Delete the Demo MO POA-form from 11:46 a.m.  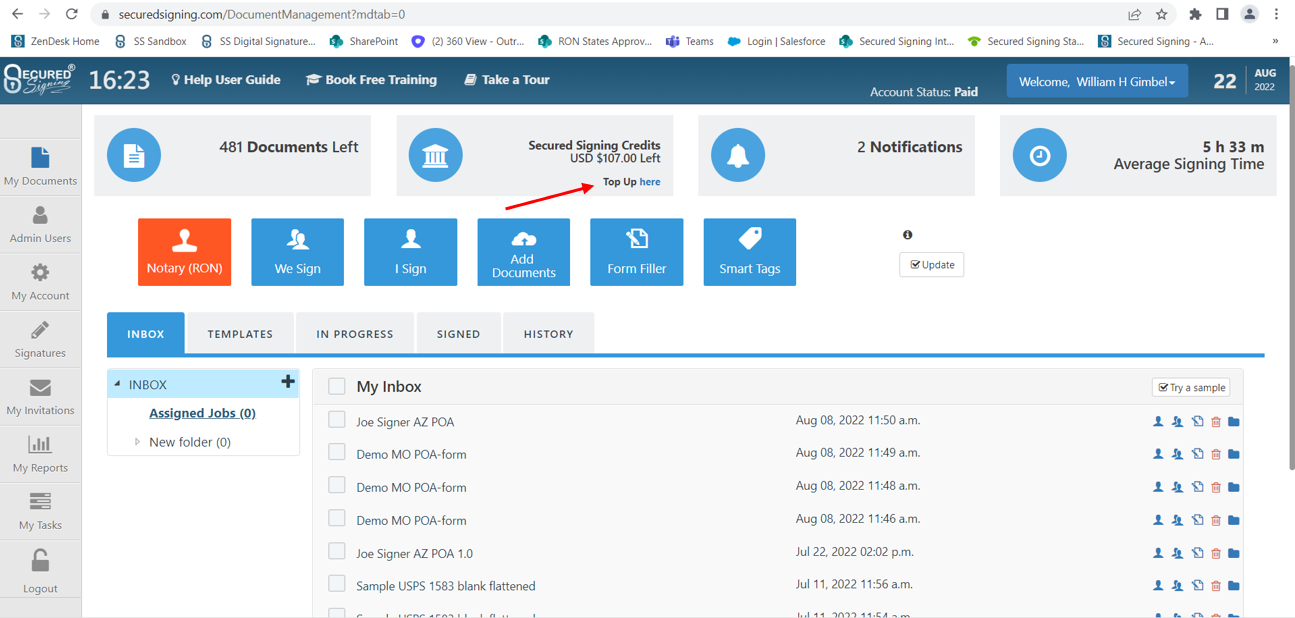coord(1216,520)
